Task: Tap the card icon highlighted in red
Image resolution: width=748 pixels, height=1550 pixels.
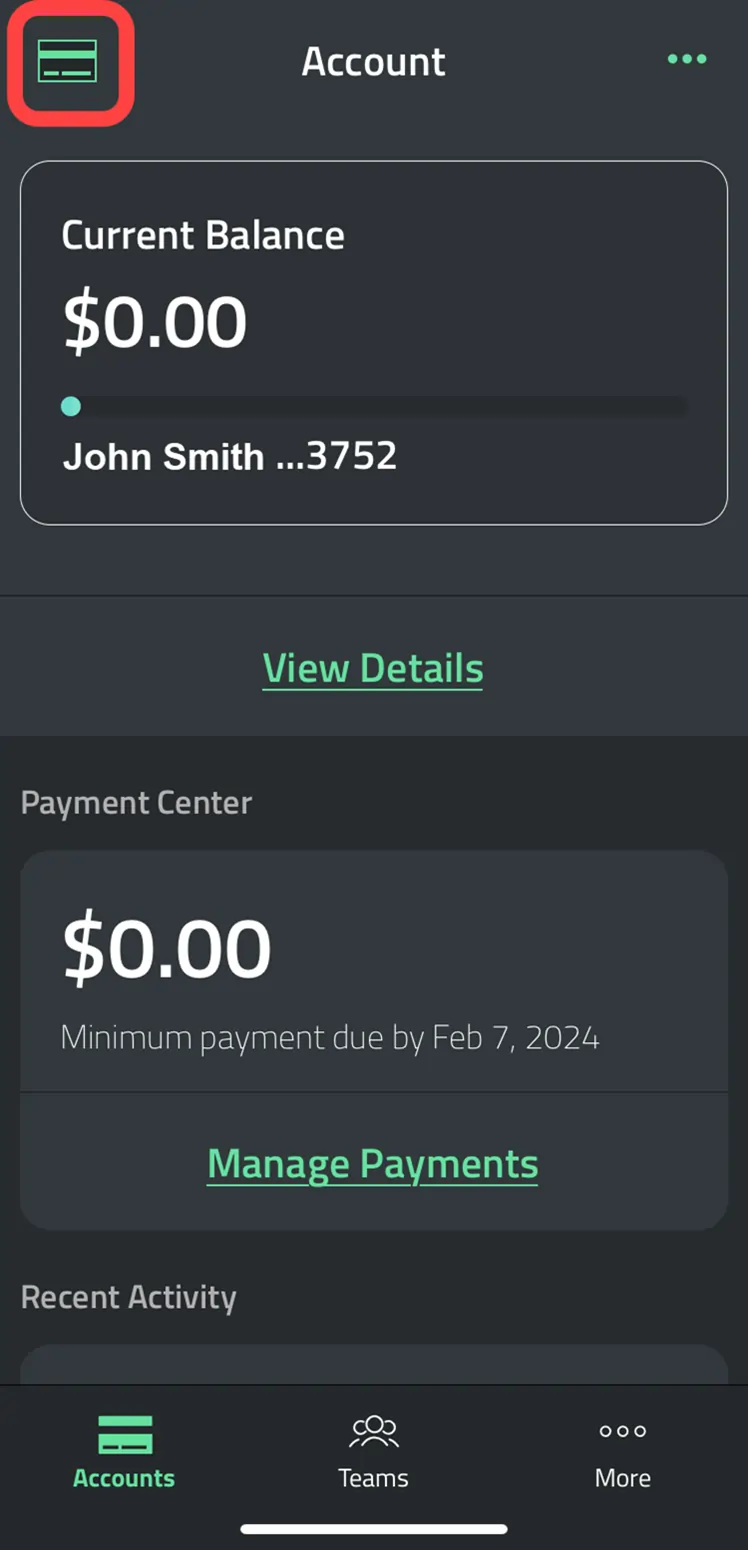Action: [67, 61]
